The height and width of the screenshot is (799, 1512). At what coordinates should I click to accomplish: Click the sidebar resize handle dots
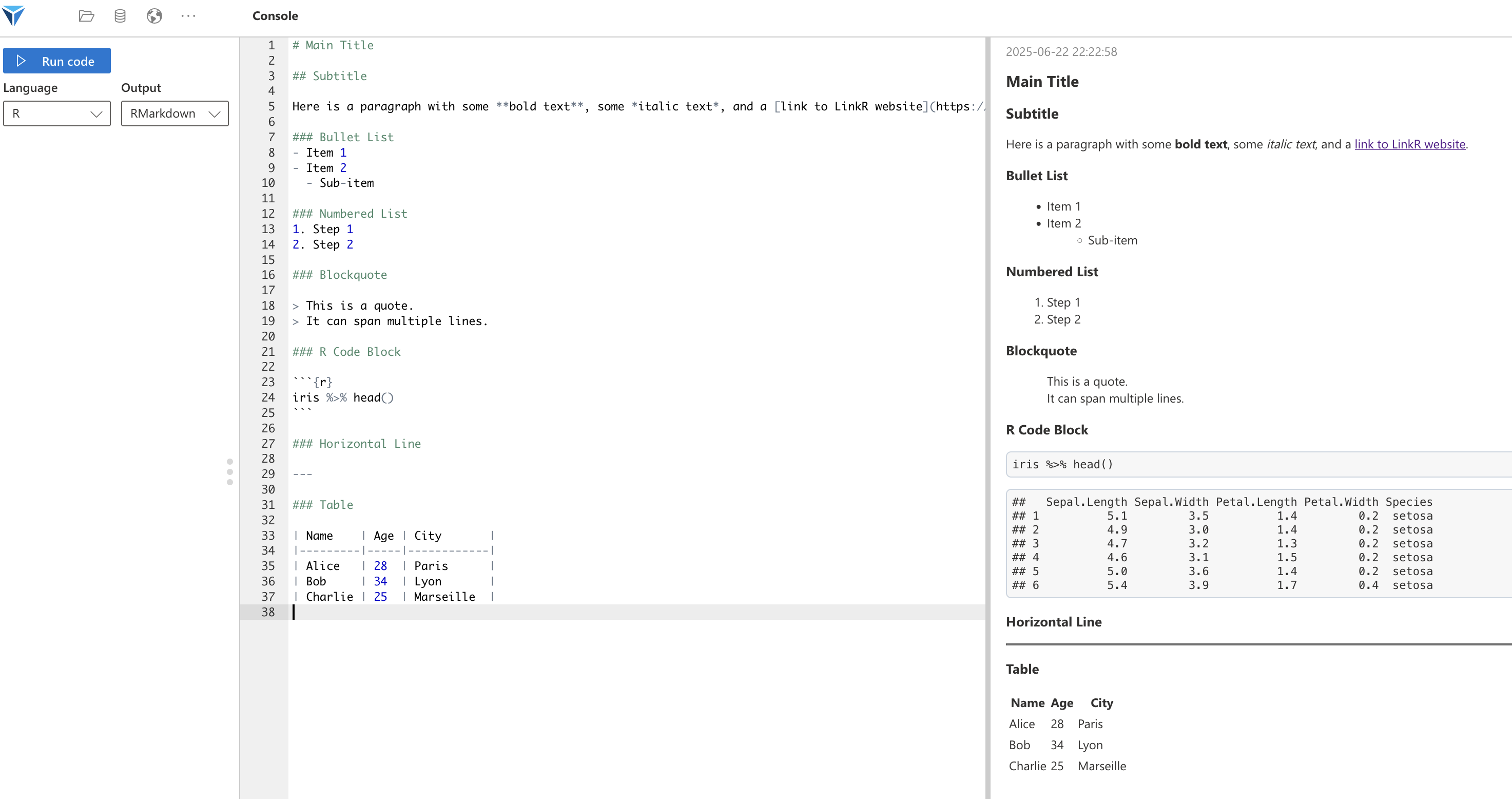(229, 472)
